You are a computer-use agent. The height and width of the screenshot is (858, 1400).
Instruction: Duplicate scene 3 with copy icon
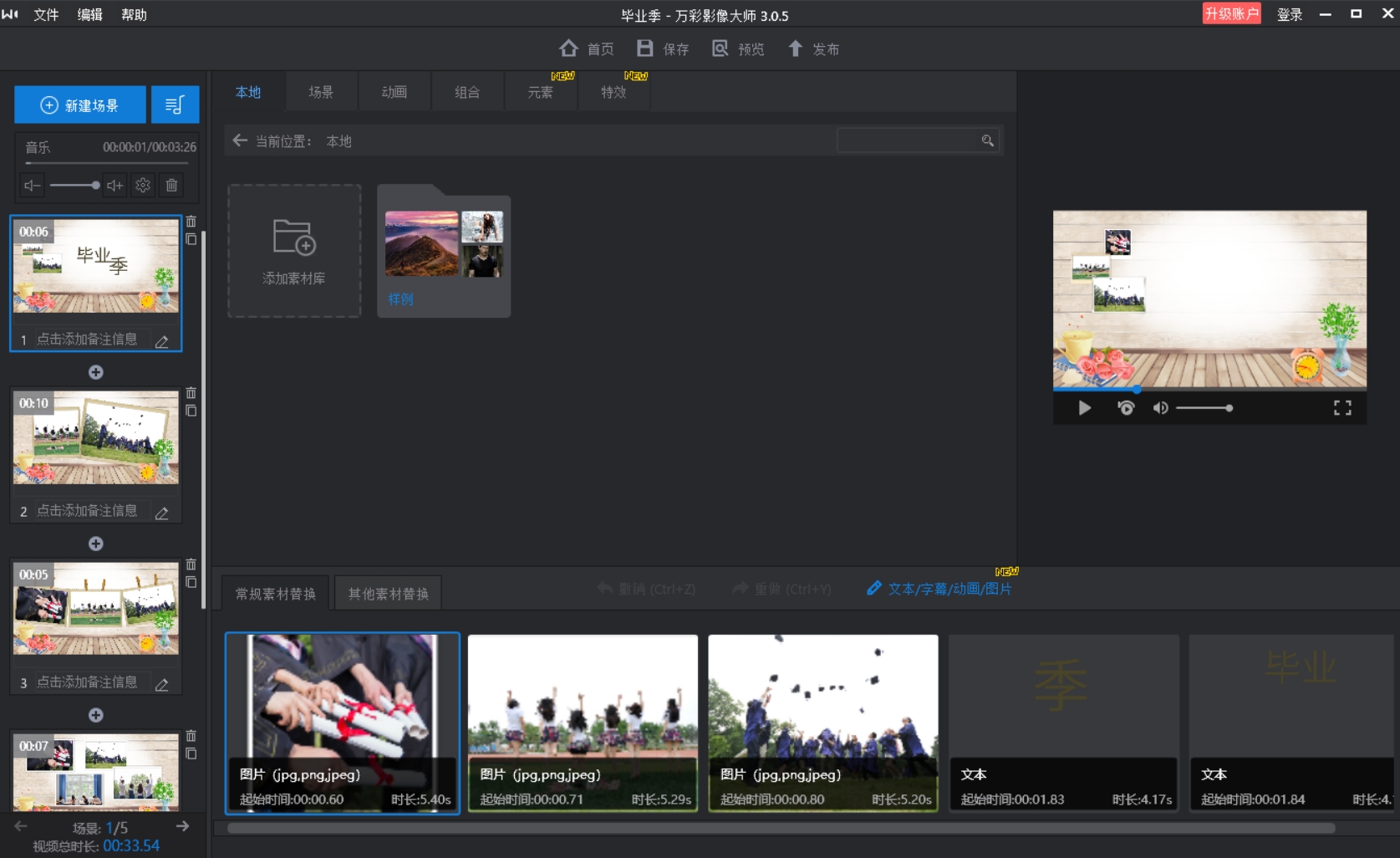click(191, 582)
